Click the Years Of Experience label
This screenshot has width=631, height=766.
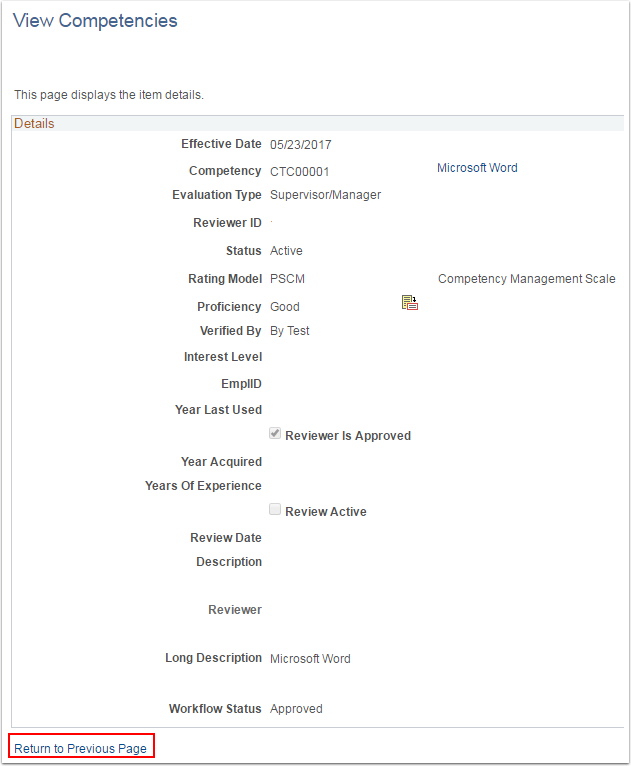[x=203, y=486]
